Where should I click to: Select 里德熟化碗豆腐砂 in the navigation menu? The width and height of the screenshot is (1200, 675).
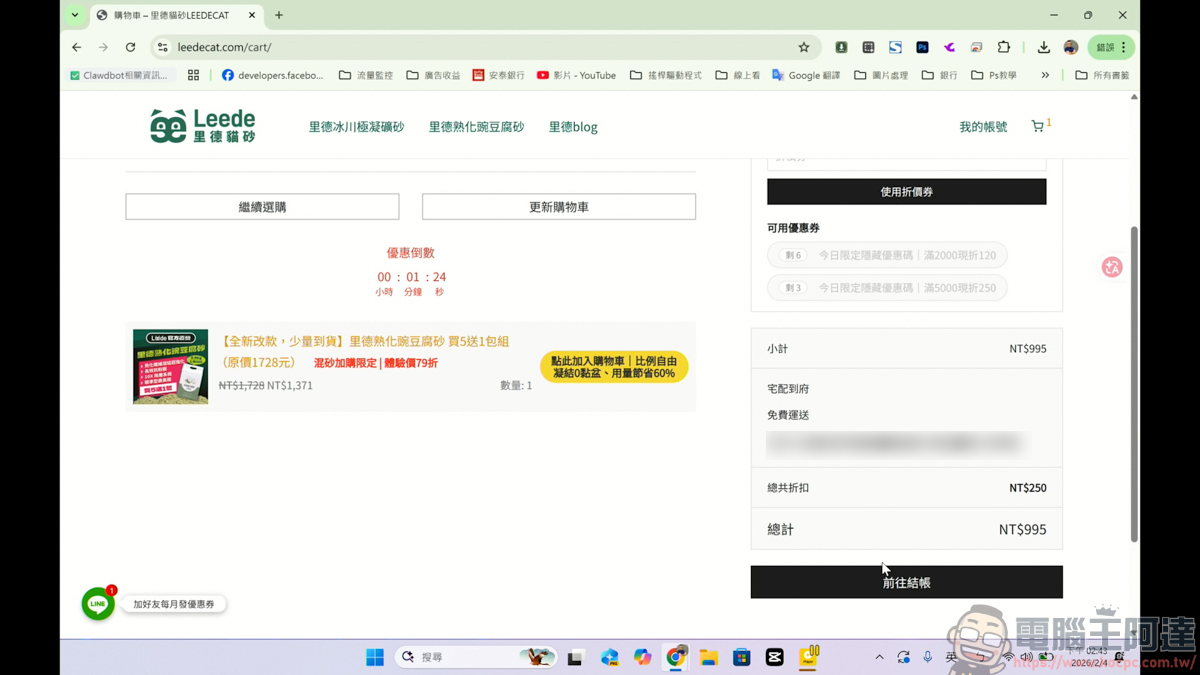[x=476, y=125]
